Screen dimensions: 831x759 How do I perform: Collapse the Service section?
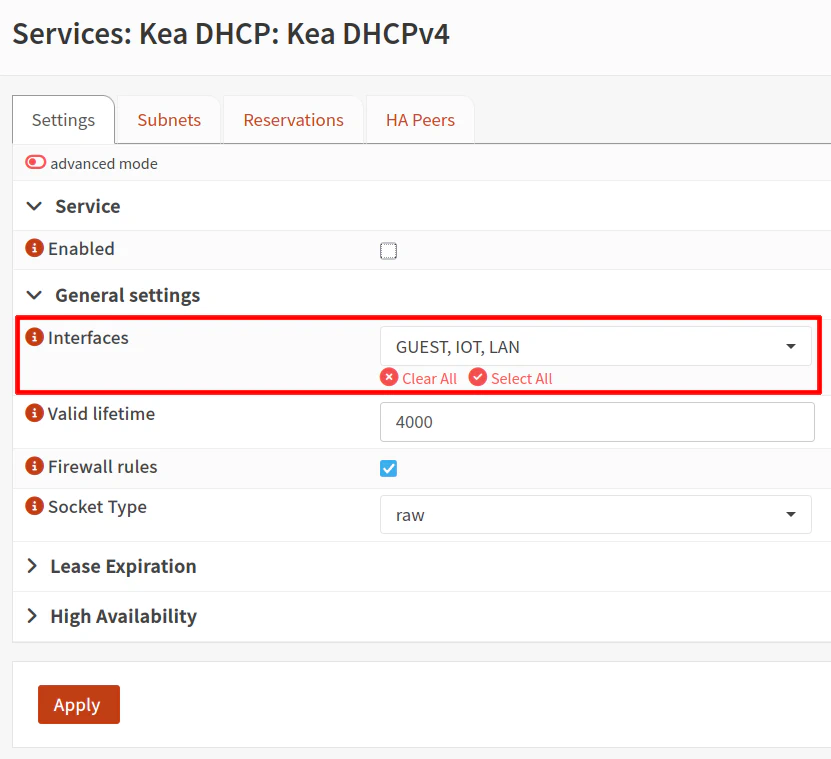pos(34,206)
